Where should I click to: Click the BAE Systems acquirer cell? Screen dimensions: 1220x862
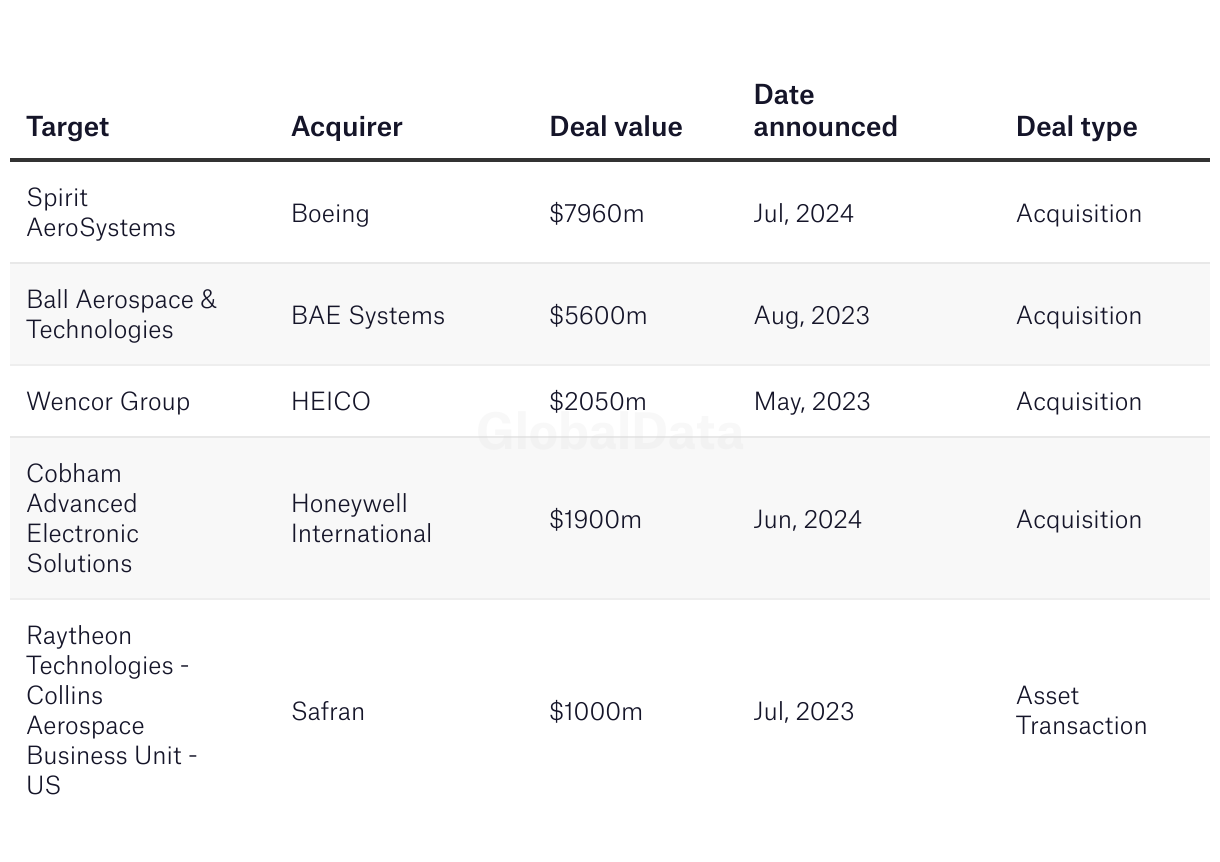pyautogui.click(x=367, y=316)
